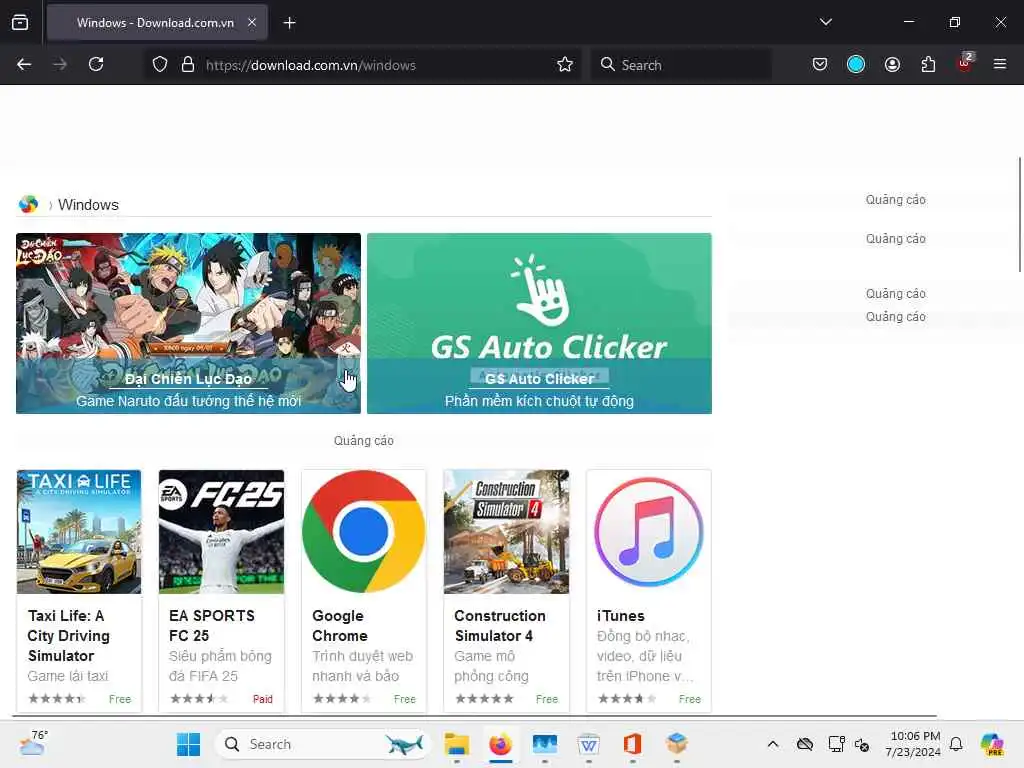This screenshot has width=1024, height=768.
Task: Open Save to Pocket icon
Action: (820, 64)
